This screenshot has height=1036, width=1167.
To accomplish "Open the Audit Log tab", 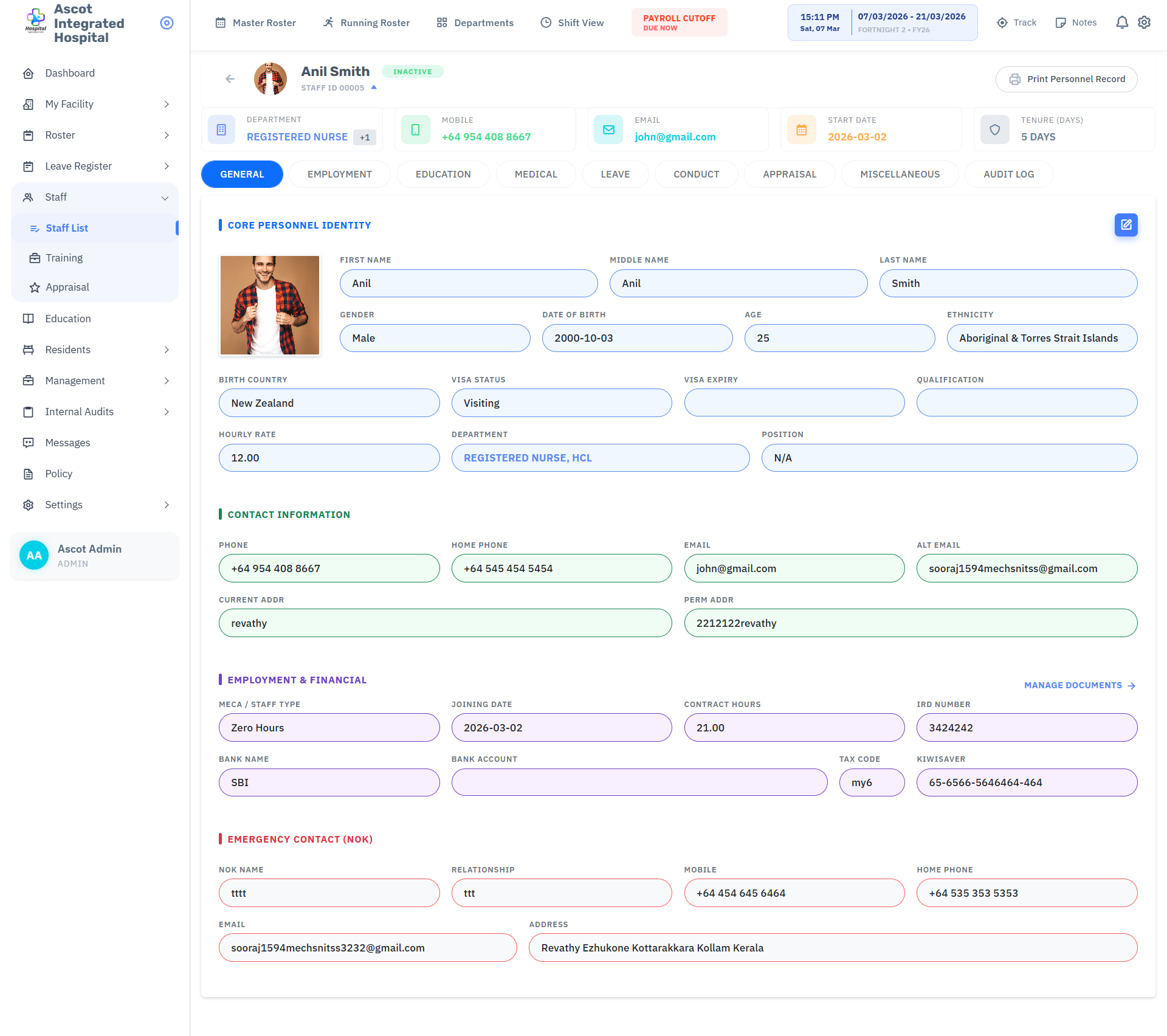I will pos(1008,174).
